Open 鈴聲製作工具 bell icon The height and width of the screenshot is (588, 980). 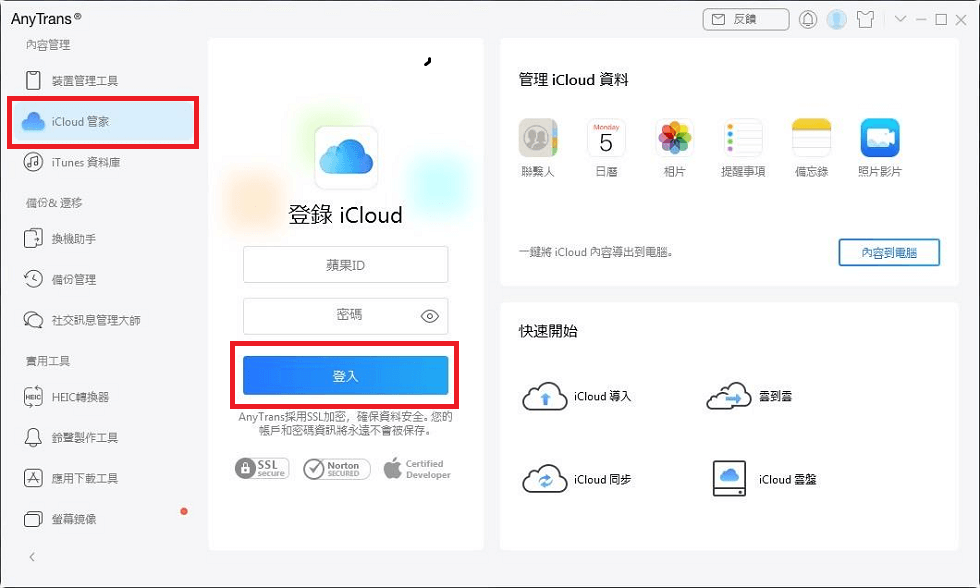33,437
